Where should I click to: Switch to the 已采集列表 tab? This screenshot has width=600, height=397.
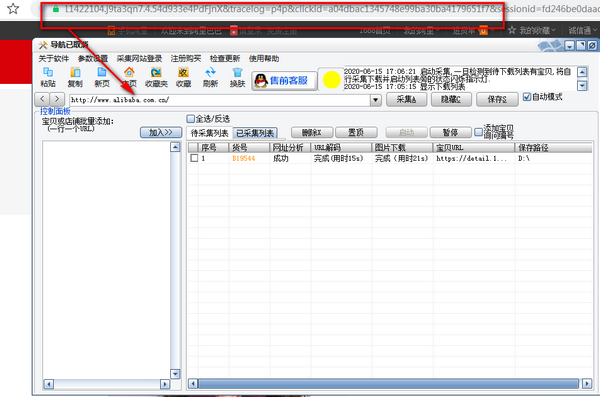pyautogui.click(x=255, y=133)
